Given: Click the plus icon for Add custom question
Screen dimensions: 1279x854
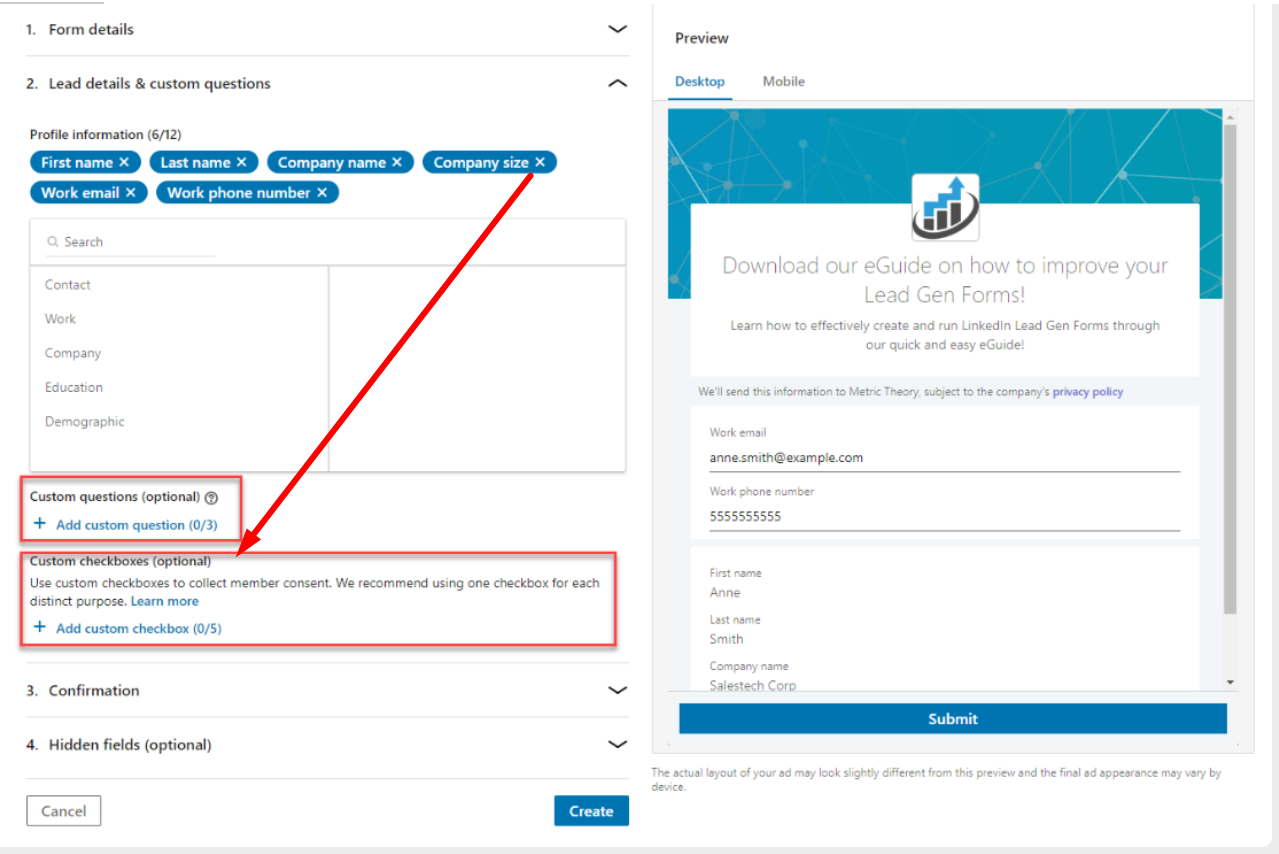Looking at the screenshot, I should coord(40,523).
